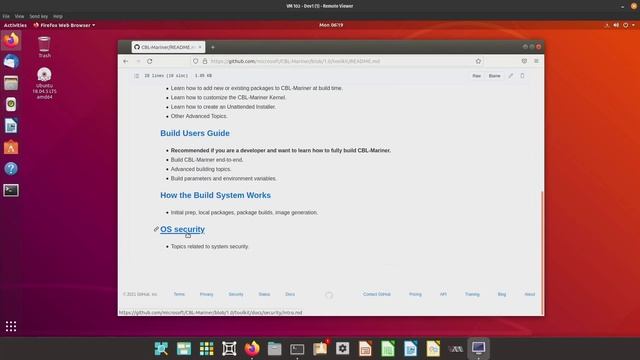Click the shield tracking protection icon

(x=196, y=61)
